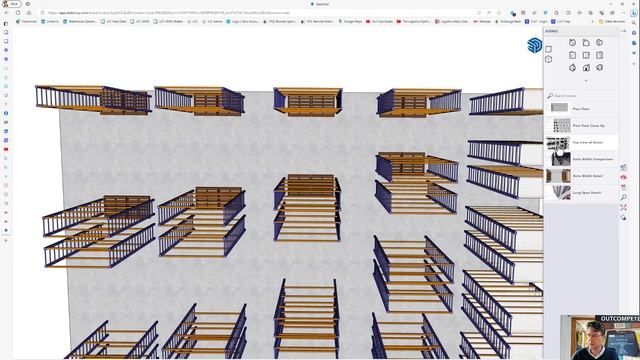
Task: Click the browser Back arrow
Action: point(6,13)
